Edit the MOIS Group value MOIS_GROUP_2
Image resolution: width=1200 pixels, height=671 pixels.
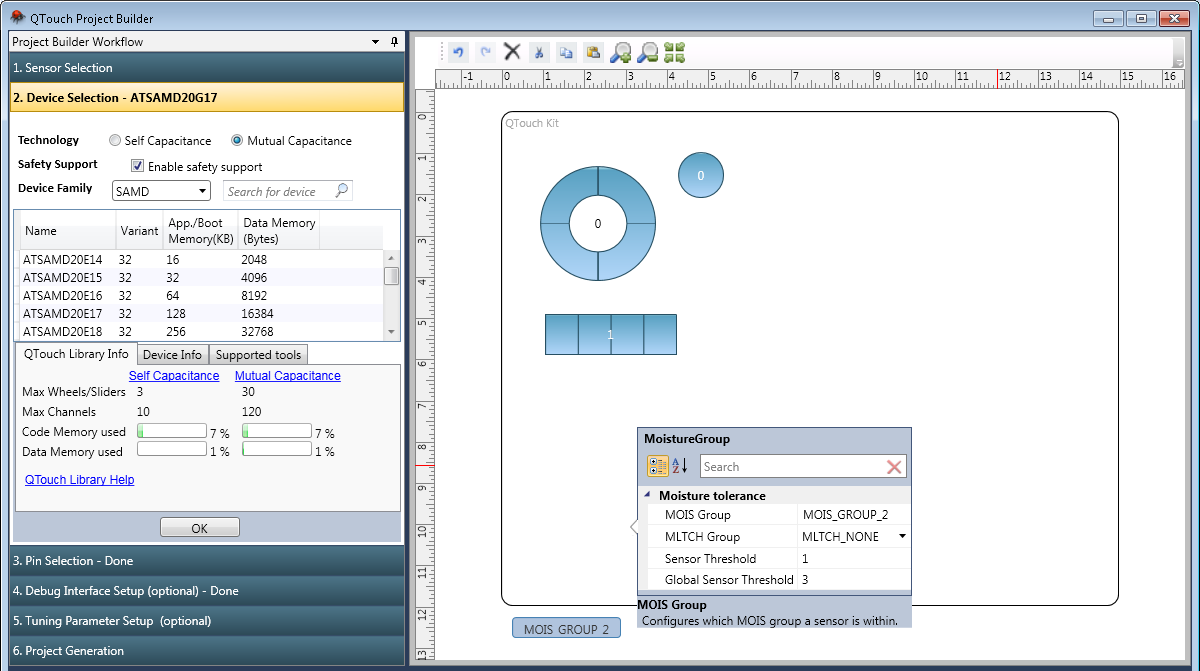[x=854, y=515]
